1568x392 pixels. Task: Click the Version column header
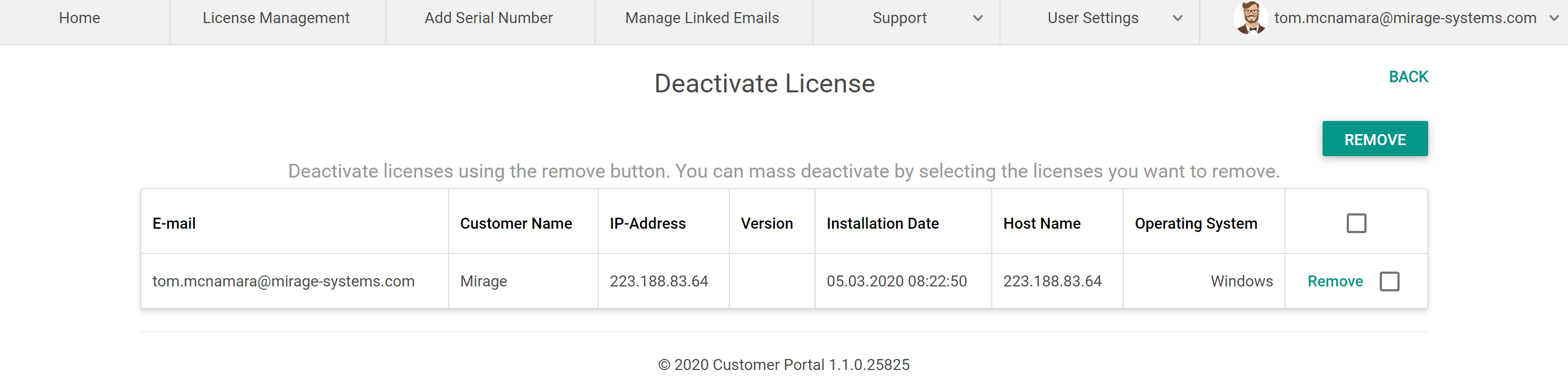[766, 224]
